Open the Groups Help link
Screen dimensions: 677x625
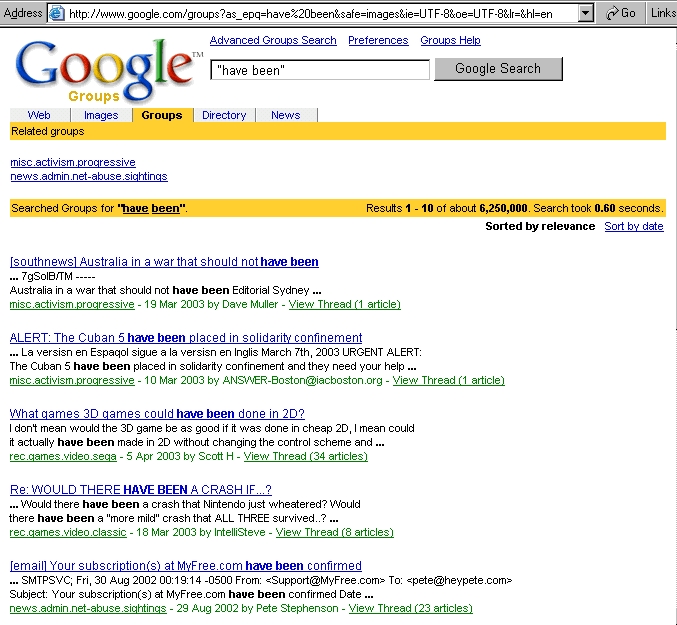click(450, 40)
